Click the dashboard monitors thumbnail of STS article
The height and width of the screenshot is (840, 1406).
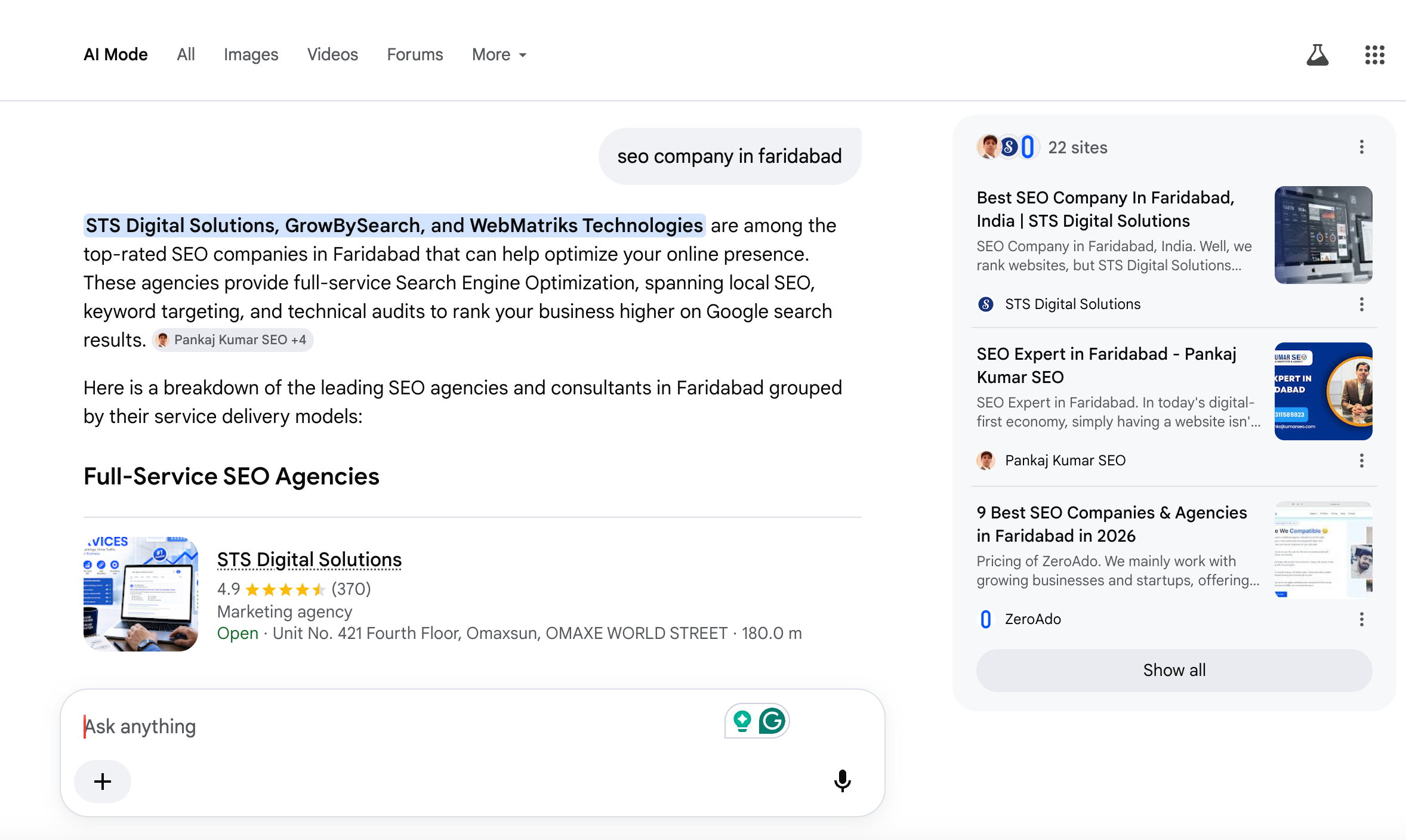pyautogui.click(x=1323, y=235)
